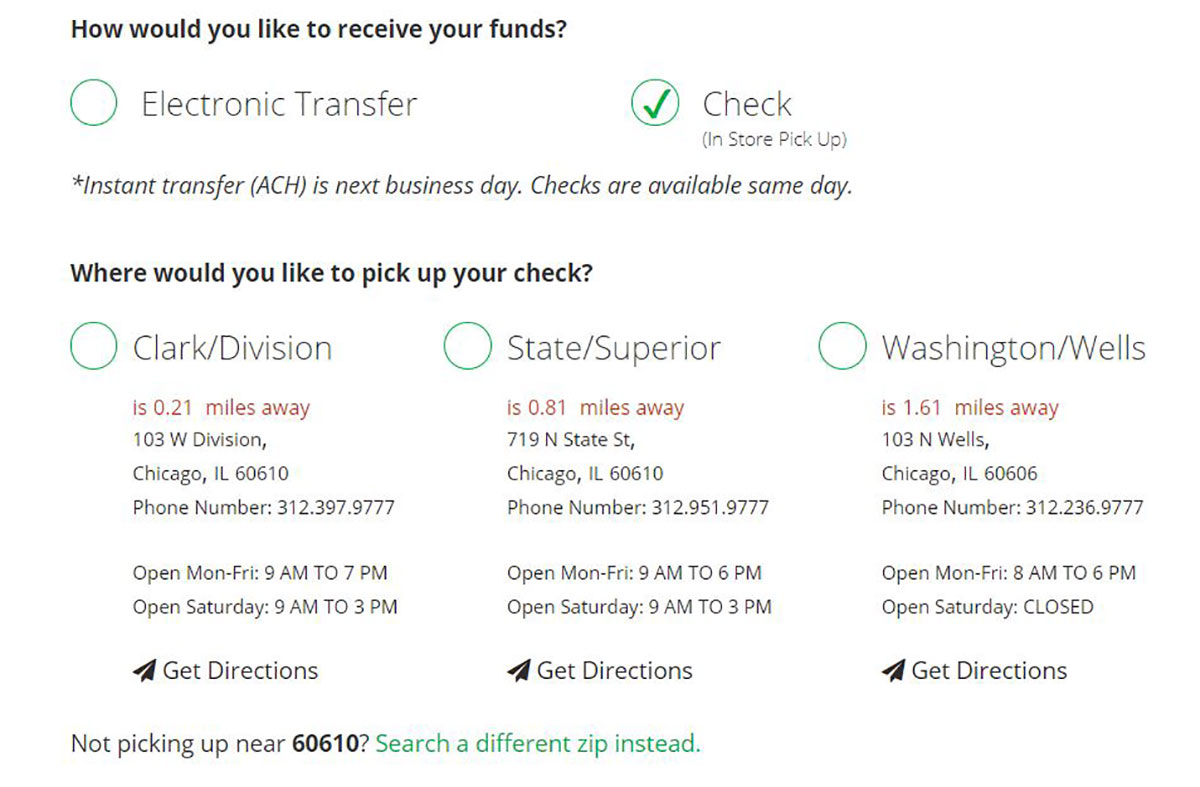Click the State/Superior location name
The image size is (1200, 787).
click(x=613, y=348)
